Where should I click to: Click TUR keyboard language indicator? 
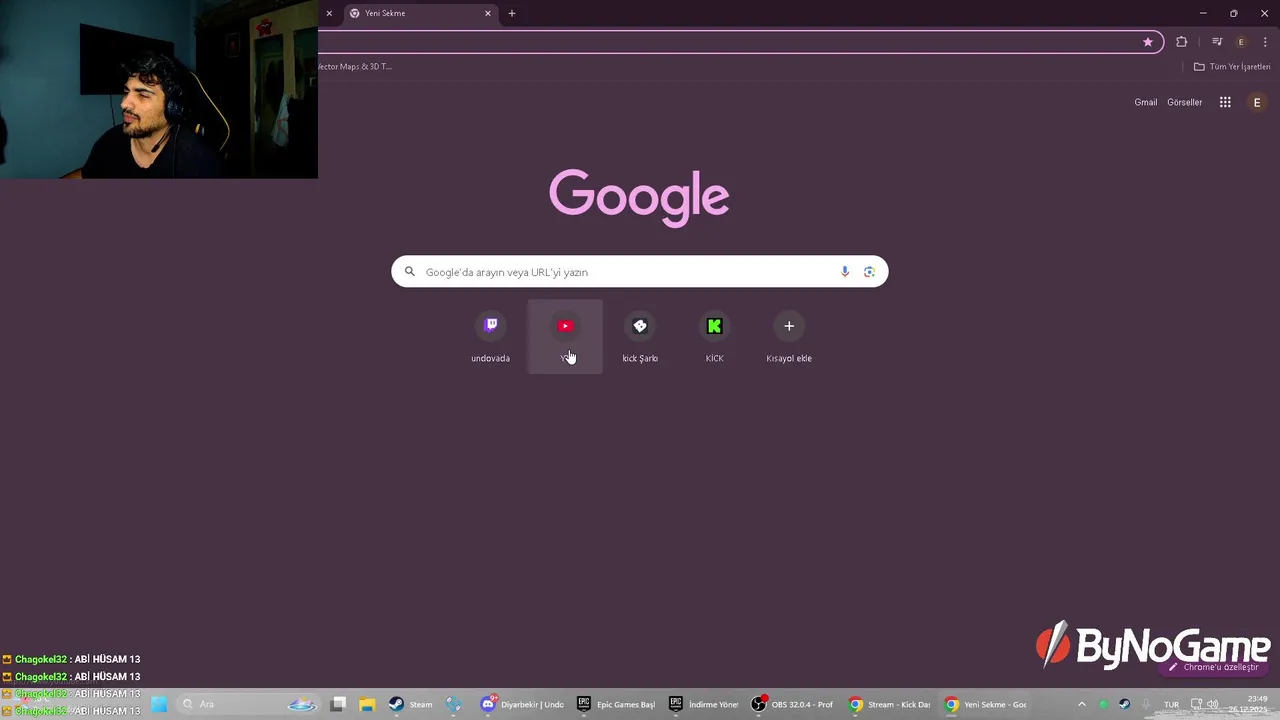[1171, 705]
